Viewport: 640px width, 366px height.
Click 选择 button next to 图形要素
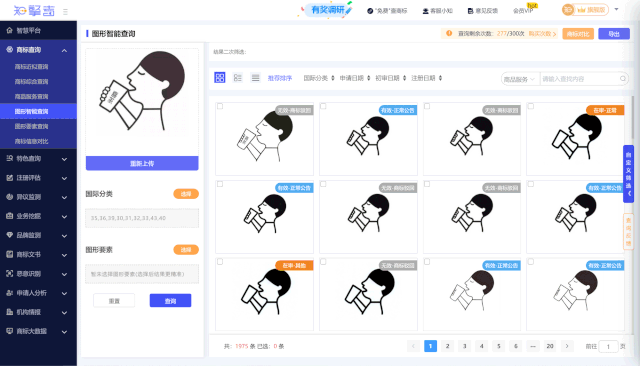pos(186,250)
